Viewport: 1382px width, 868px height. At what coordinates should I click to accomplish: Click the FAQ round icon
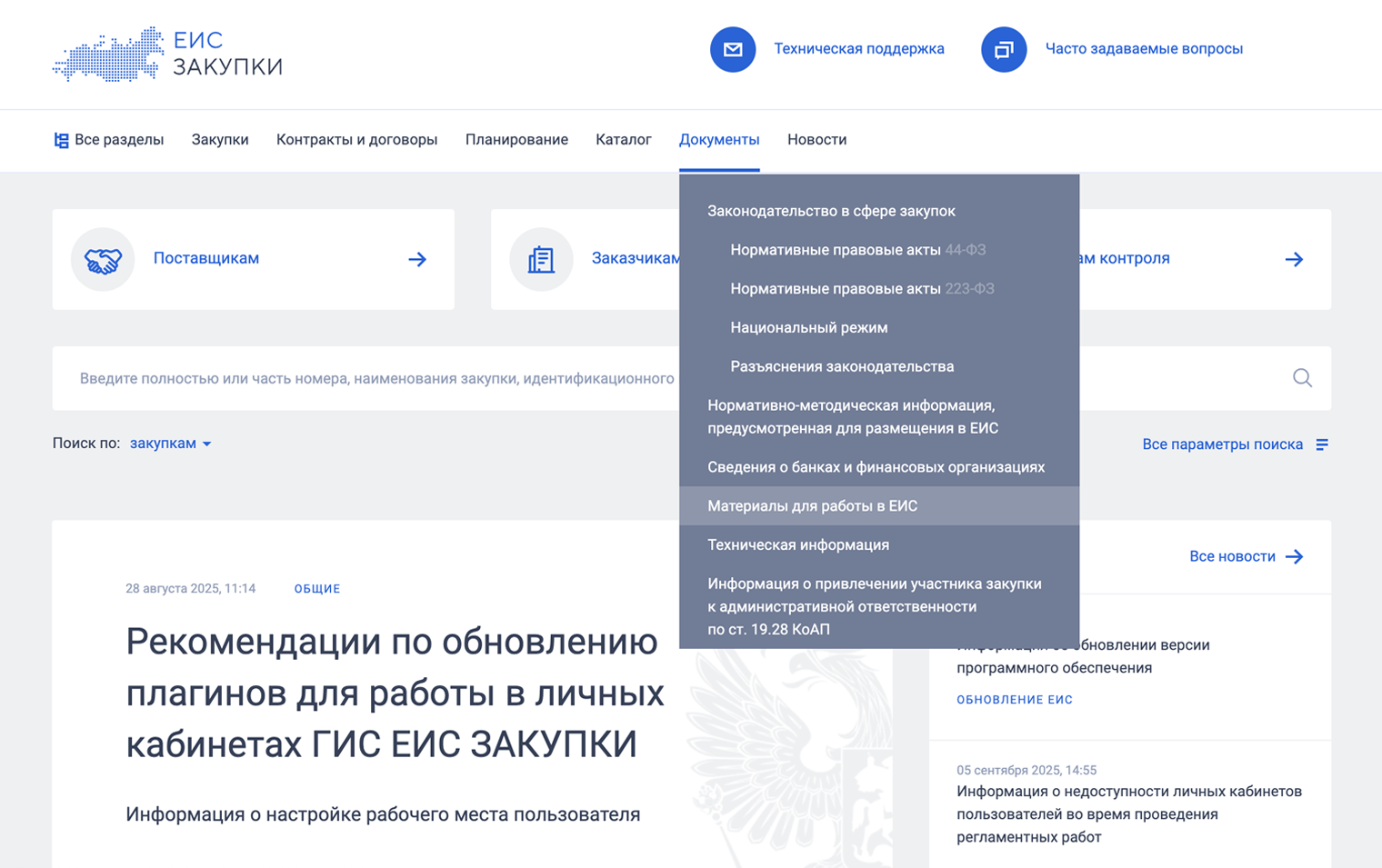pos(1004,49)
